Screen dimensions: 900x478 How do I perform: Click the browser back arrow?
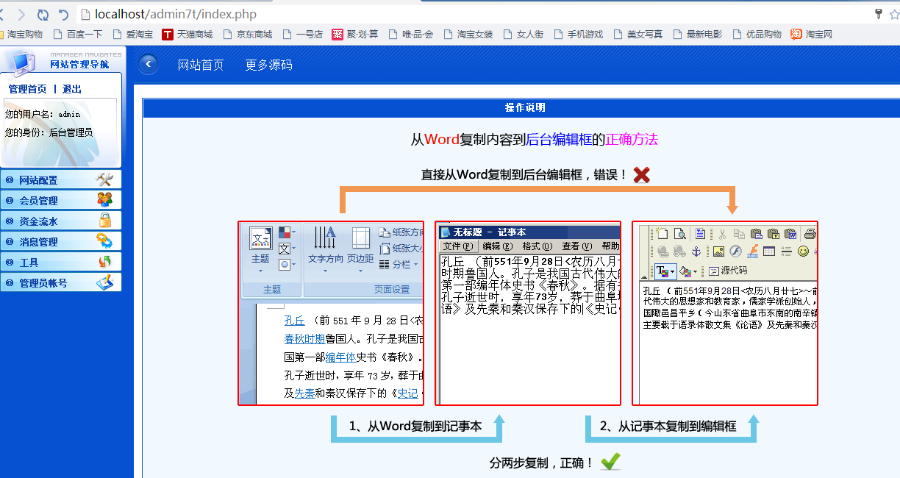click(2, 14)
